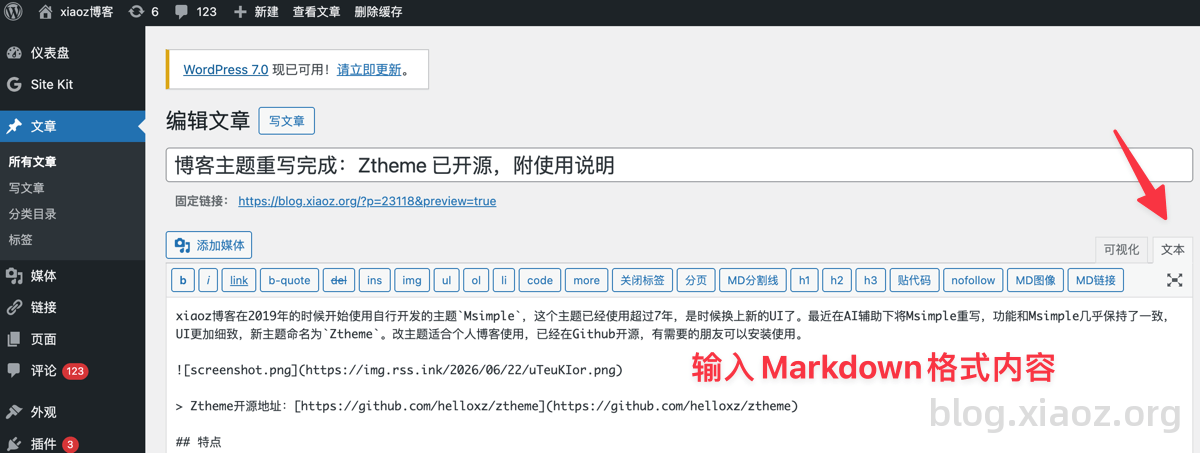Viewport: 1200px width, 453px height.
Task: Open 评论 in the sidebar
Action: [x=72, y=371]
